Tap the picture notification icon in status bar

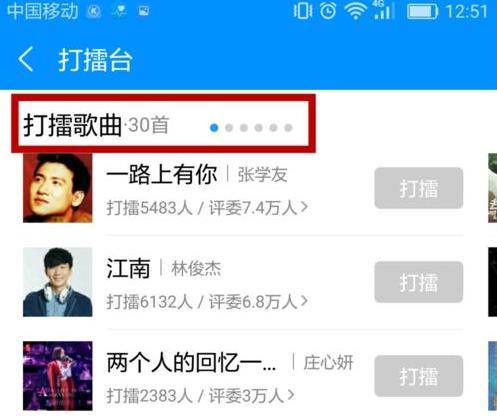pos(144,11)
